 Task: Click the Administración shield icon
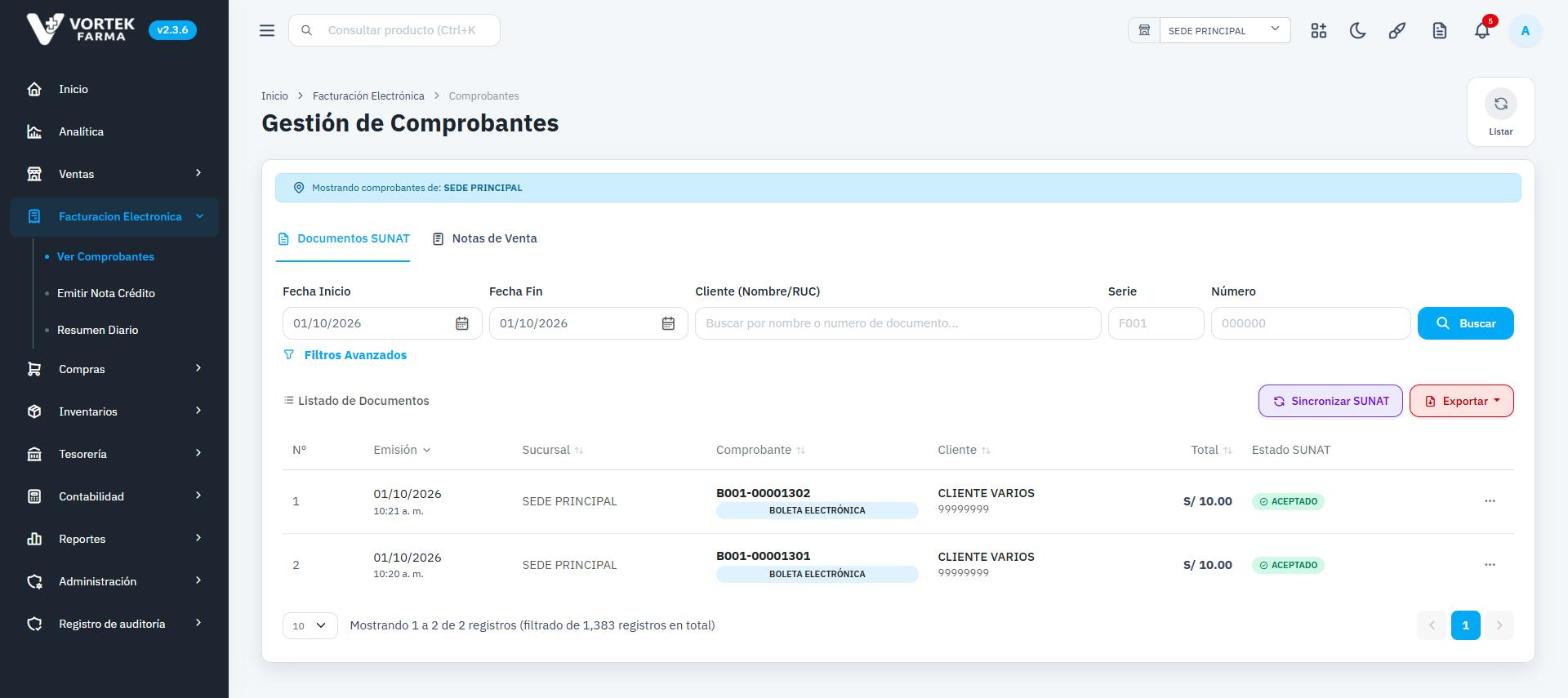[34, 581]
